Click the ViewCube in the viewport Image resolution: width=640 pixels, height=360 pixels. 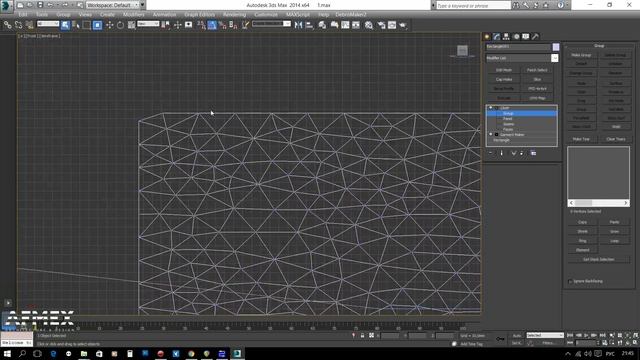(x=462, y=51)
